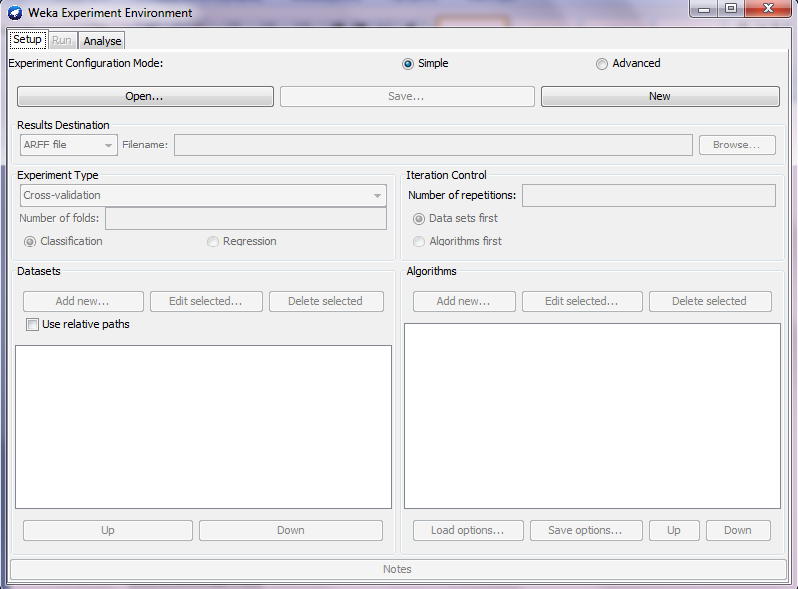
Task: Click the Number of folds field
Action: tap(246, 218)
